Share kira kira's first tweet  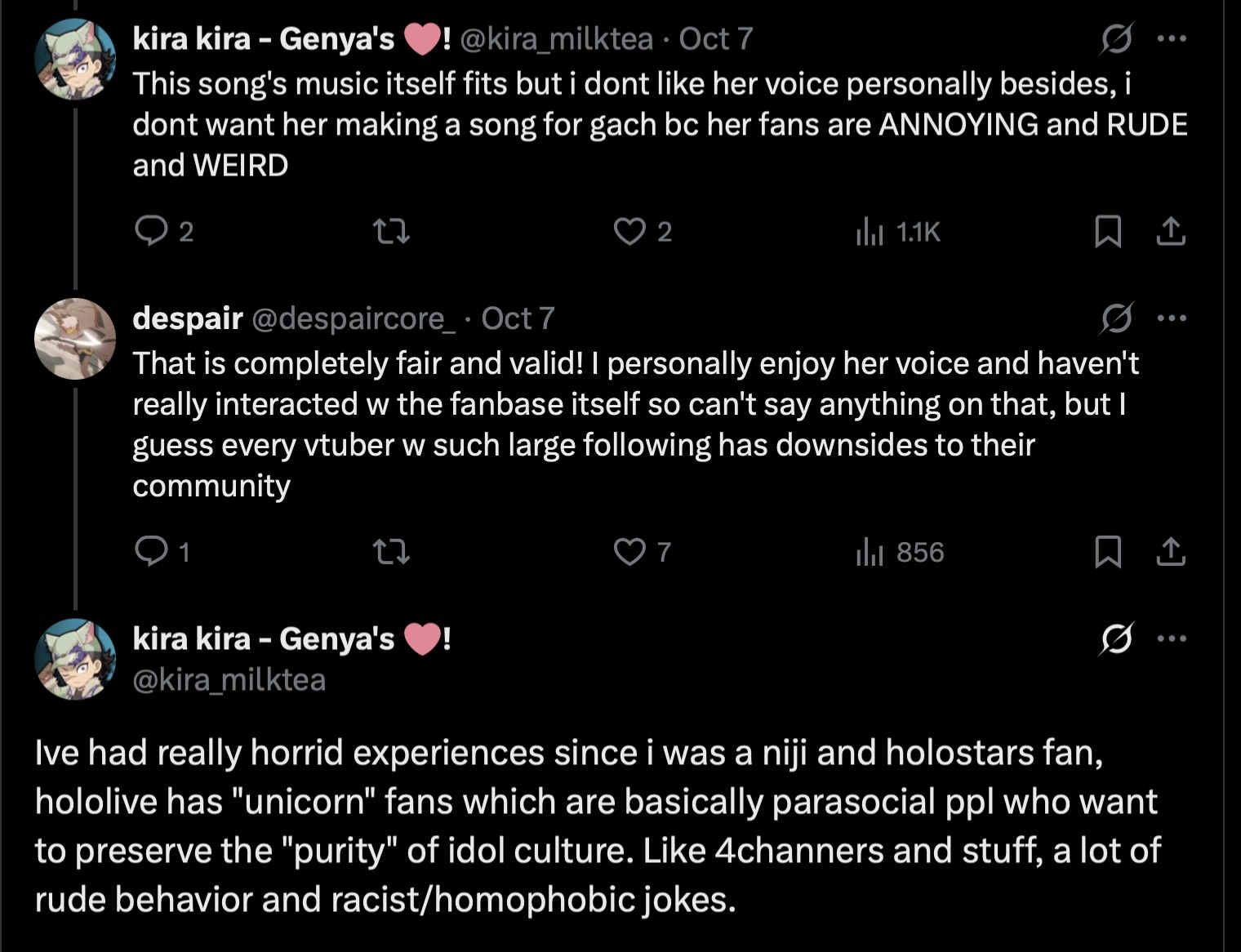point(1171,231)
